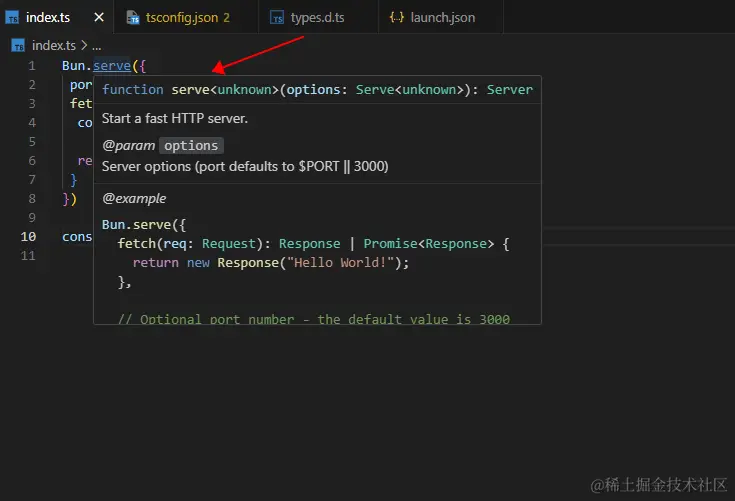Close the index.ts tab
The width and height of the screenshot is (735, 501).
99,17
